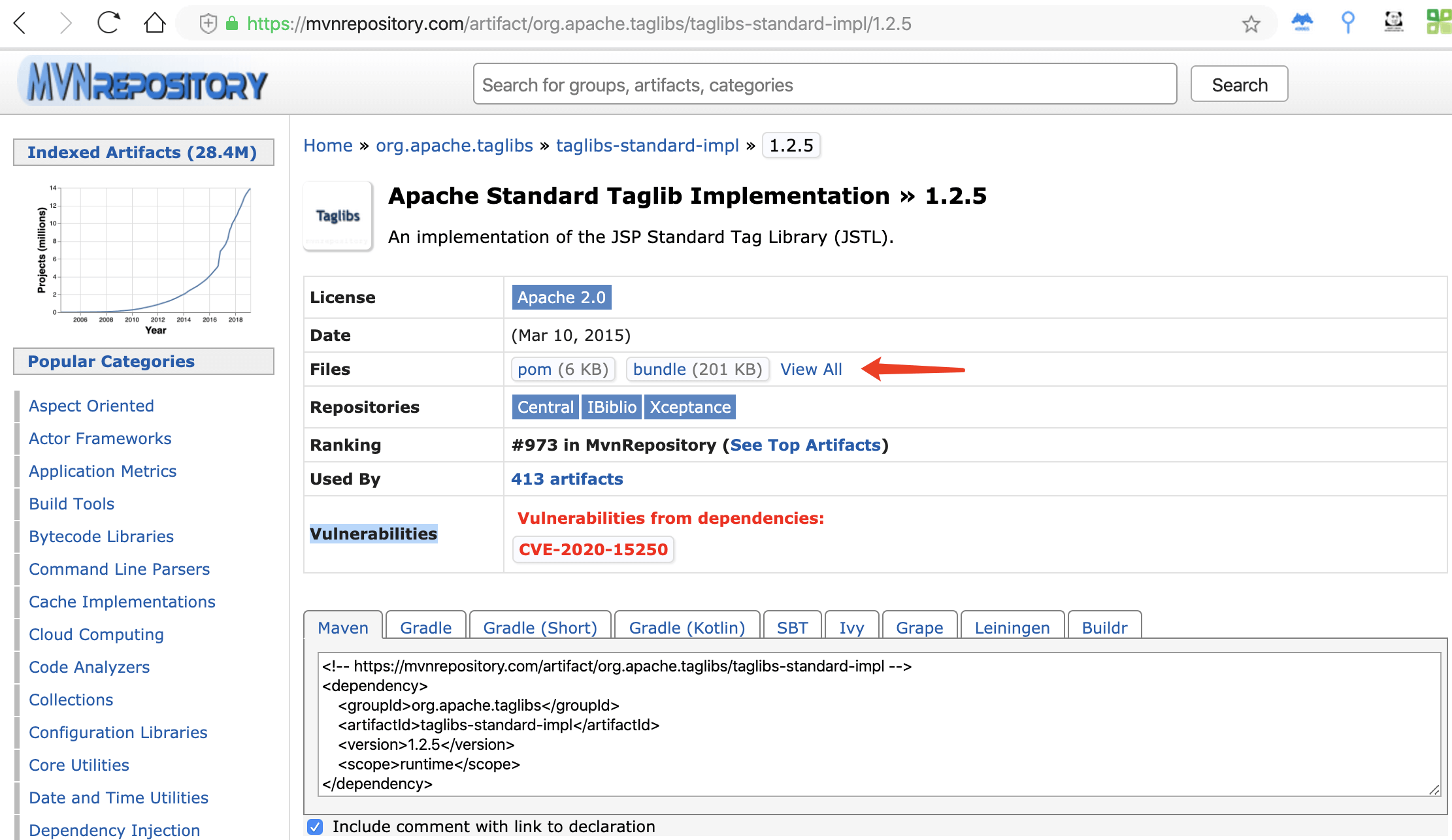Open the Indexed Artifacts (28.4M) header

point(144,152)
